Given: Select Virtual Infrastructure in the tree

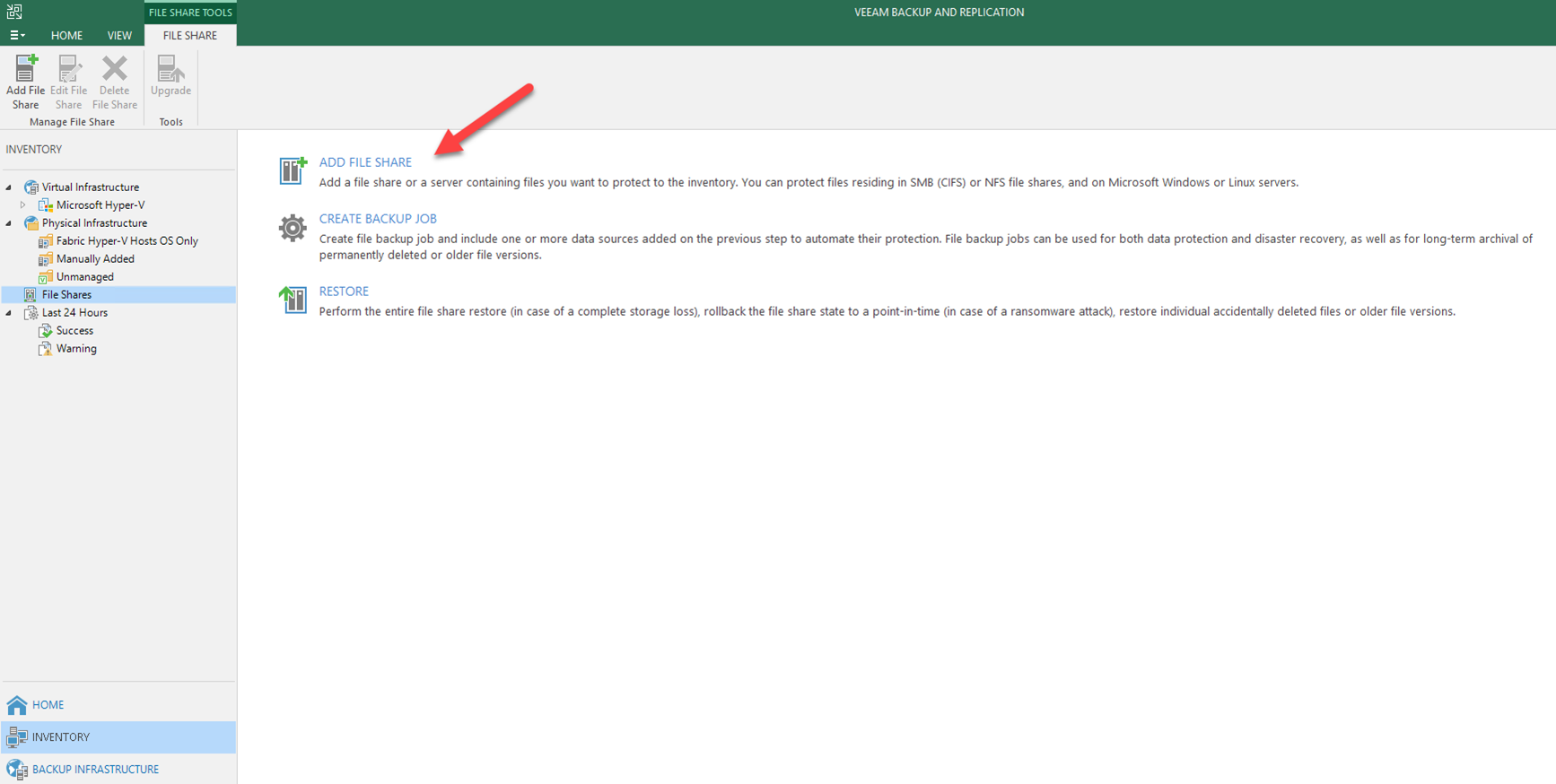Looking at the screenshot, I should pos(91,187).
